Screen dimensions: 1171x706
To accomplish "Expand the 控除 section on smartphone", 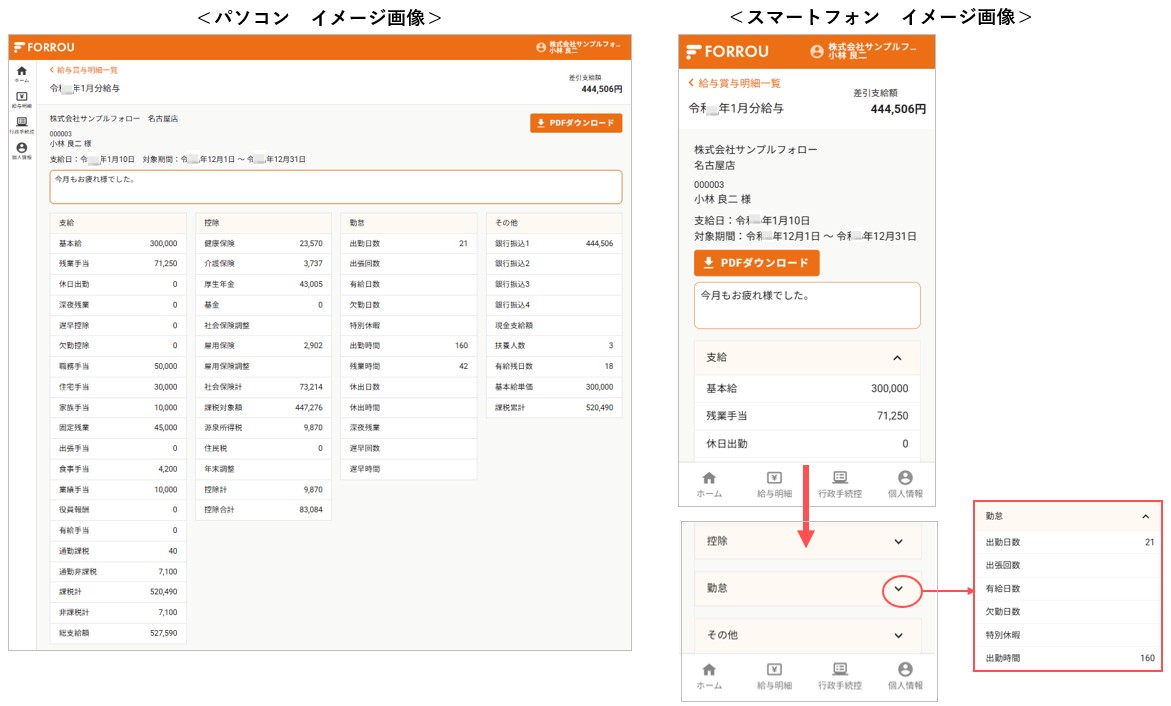I will 898,542.
